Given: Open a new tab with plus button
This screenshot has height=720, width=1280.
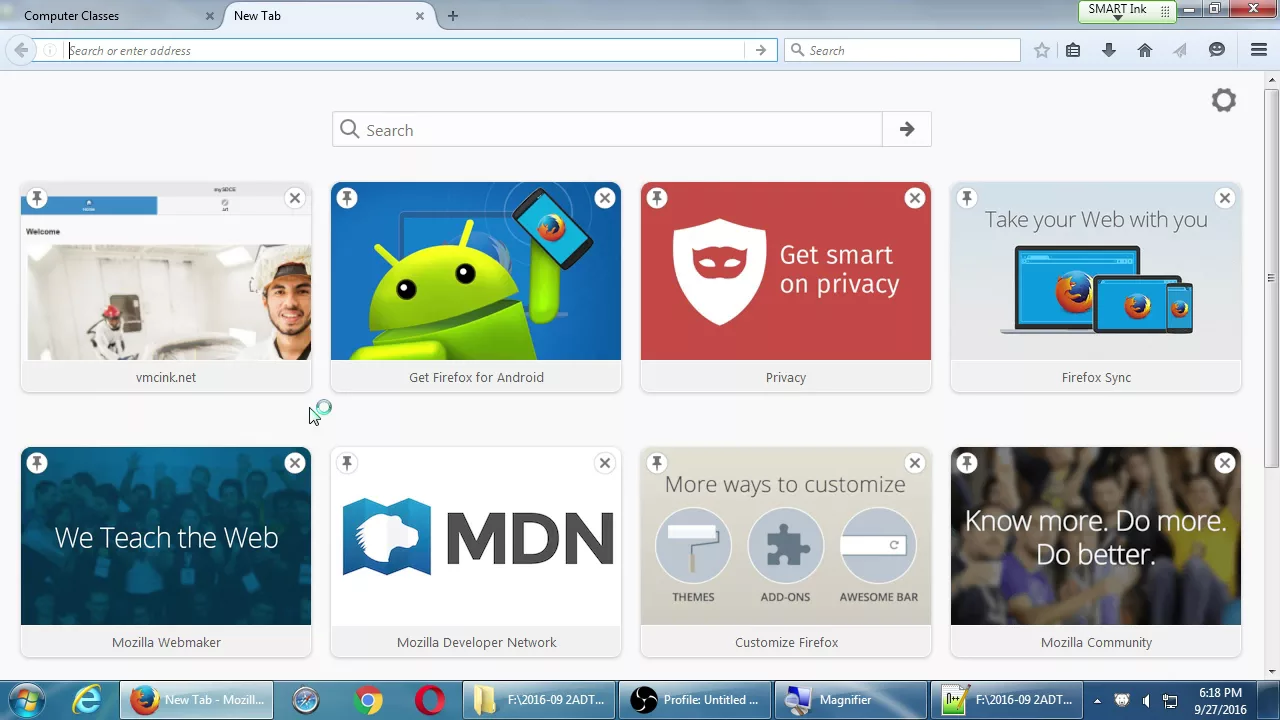Looking at the screenshot, I should tap(453, 16).
